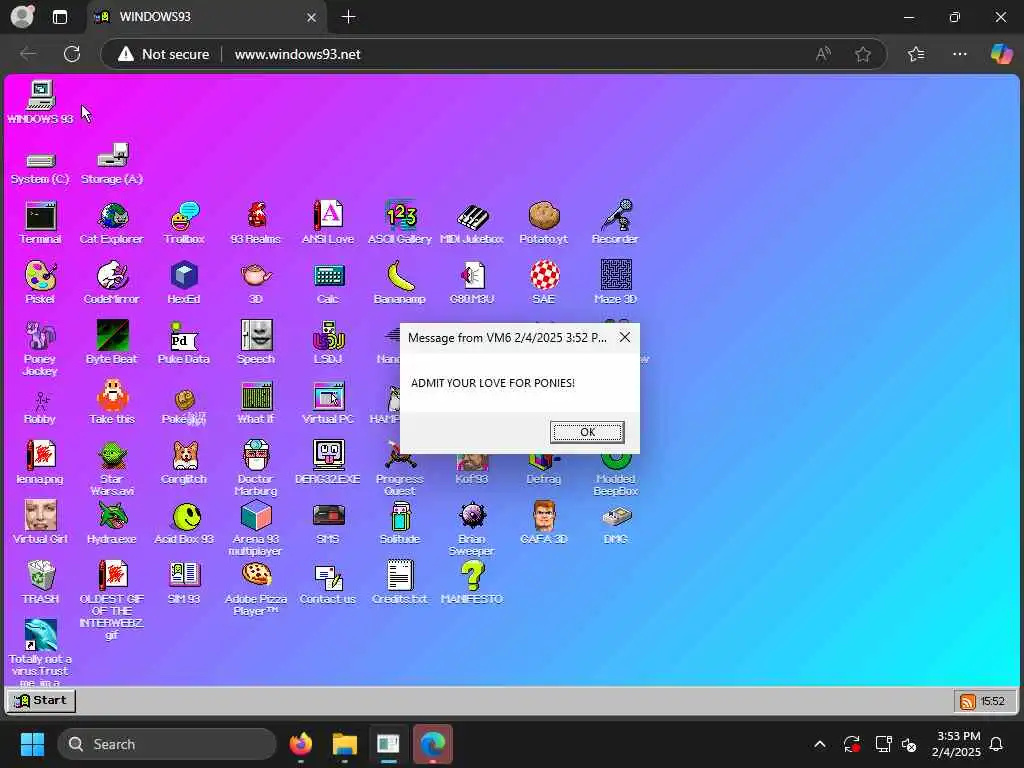
Task: Open the notification bell in taskbar
Action: pyautogui.click(x=997, y=744)
